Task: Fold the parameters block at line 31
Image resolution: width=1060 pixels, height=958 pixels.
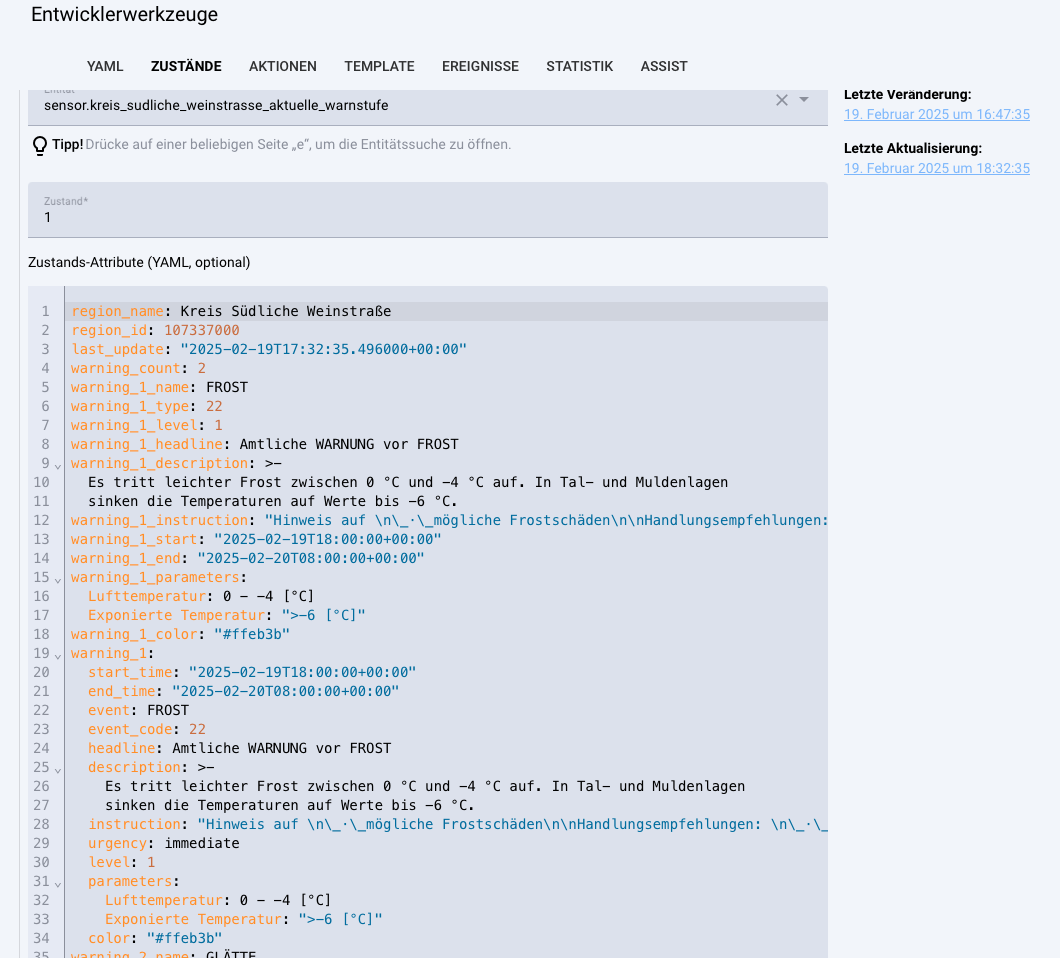Action: click(x=58, y=882)
